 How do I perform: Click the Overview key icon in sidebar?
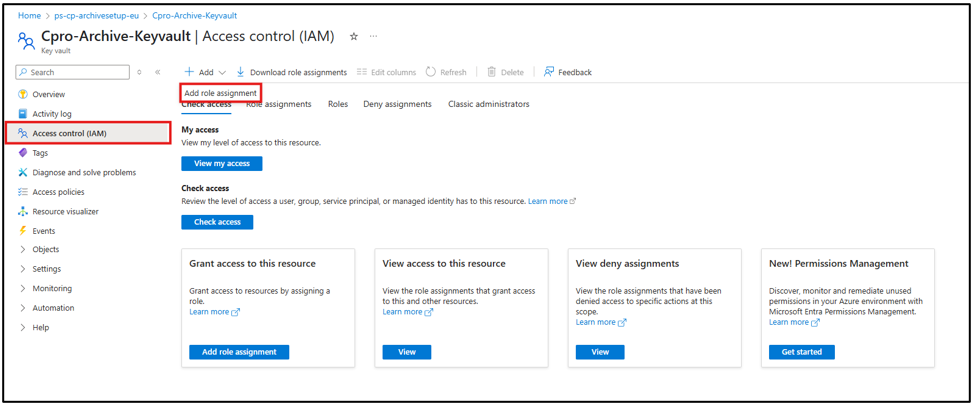coord(23,94)
